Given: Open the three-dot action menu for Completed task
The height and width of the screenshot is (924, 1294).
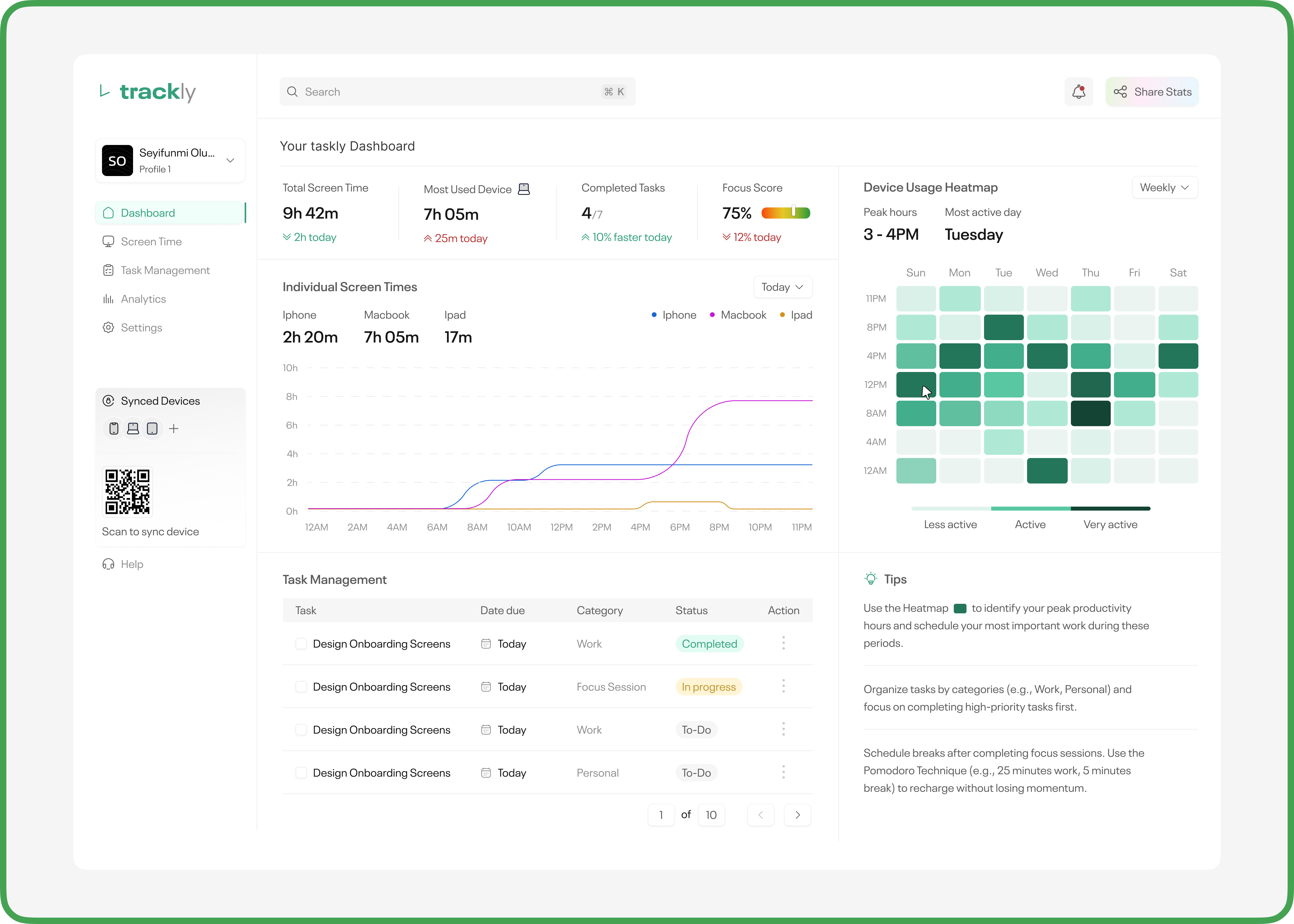Looking at the screenshot, I should tap(783, 643).
